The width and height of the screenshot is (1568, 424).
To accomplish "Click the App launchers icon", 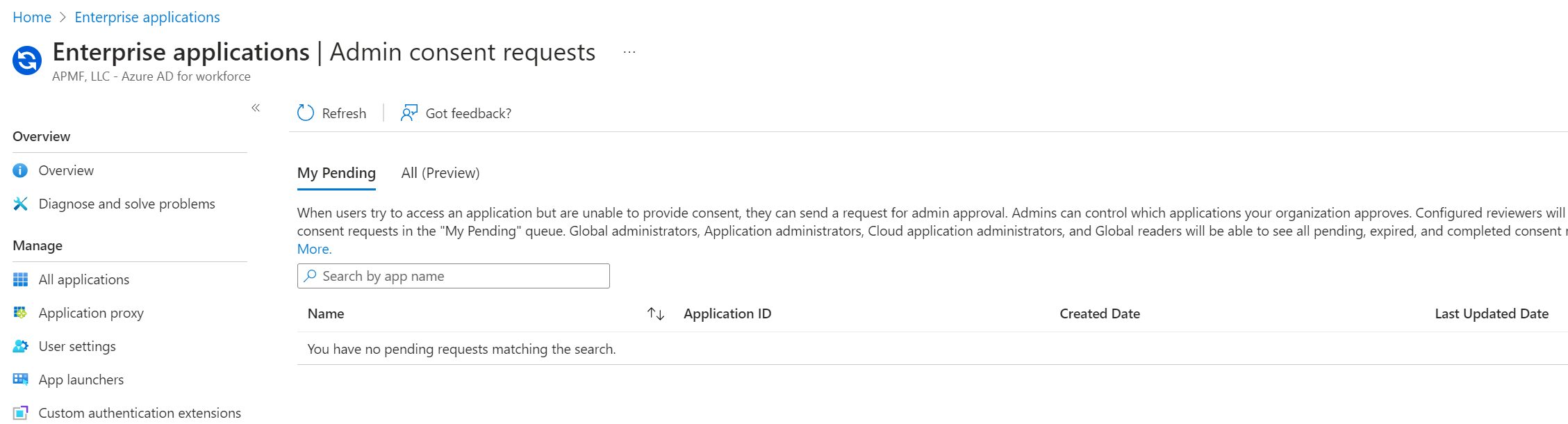I will point(20,379).
